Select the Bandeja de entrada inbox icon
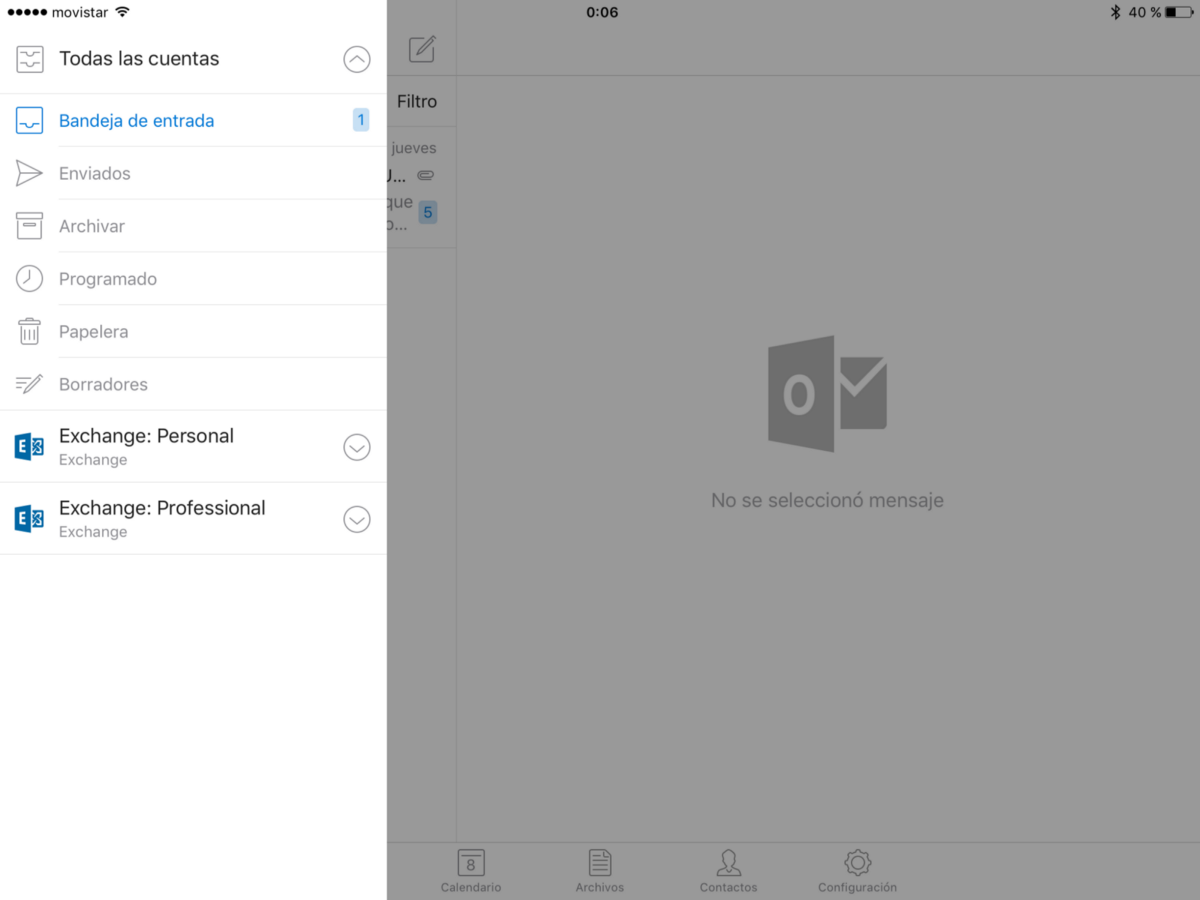Viewport: 1200px width, 900px height. (x=30, y=120)
